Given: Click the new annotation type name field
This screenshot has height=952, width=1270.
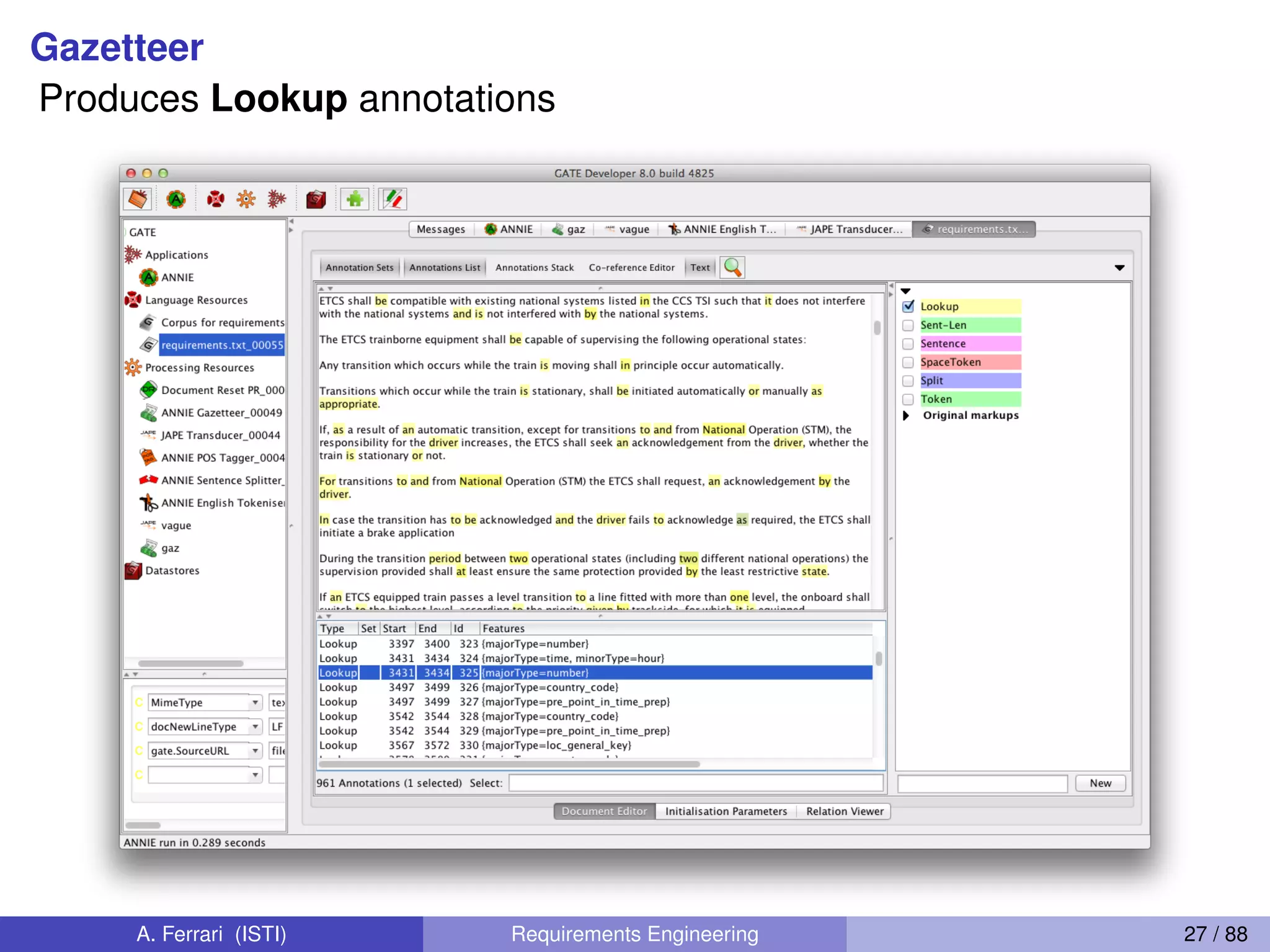Looking at the screenshot, I should pos(982,783).
